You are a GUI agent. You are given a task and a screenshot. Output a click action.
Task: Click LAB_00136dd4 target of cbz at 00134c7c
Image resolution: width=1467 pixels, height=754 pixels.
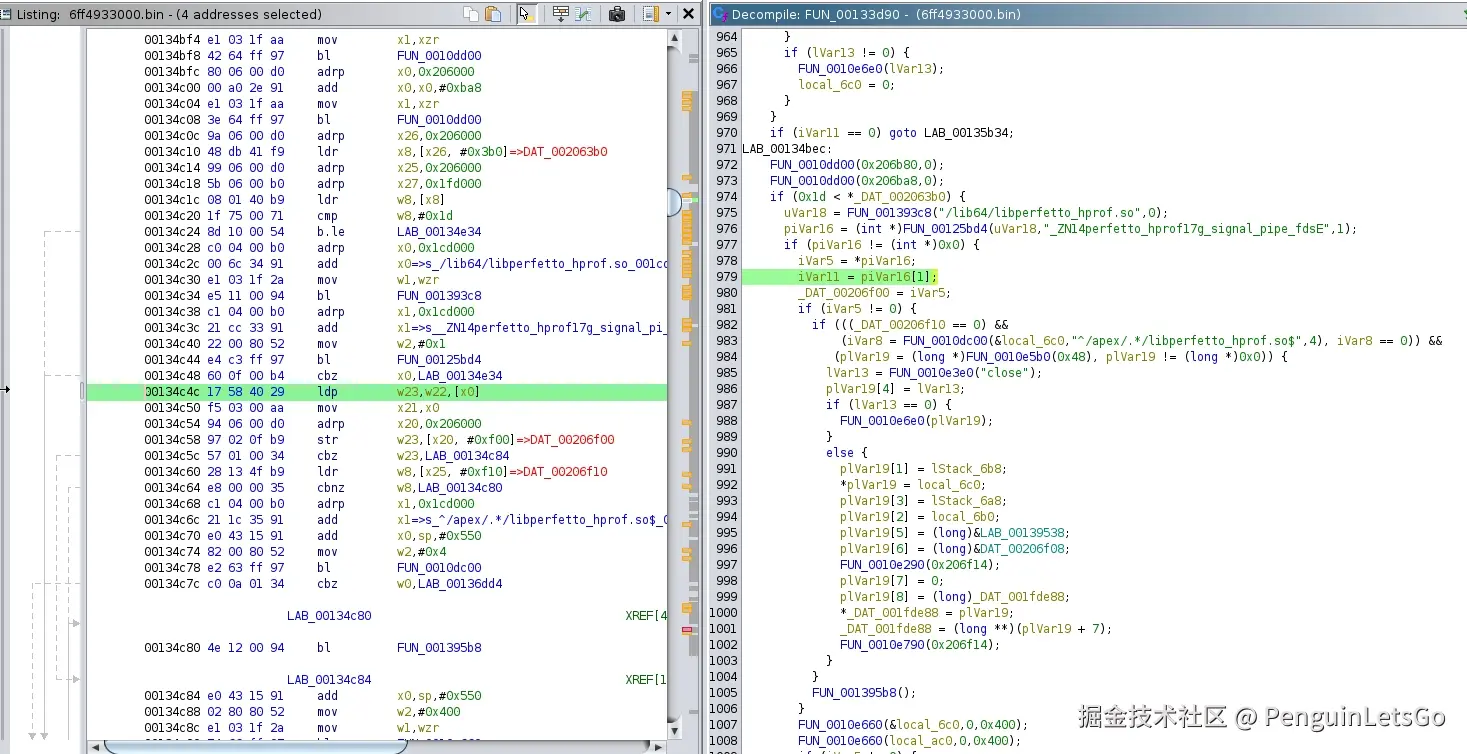(x=460, y=584)
